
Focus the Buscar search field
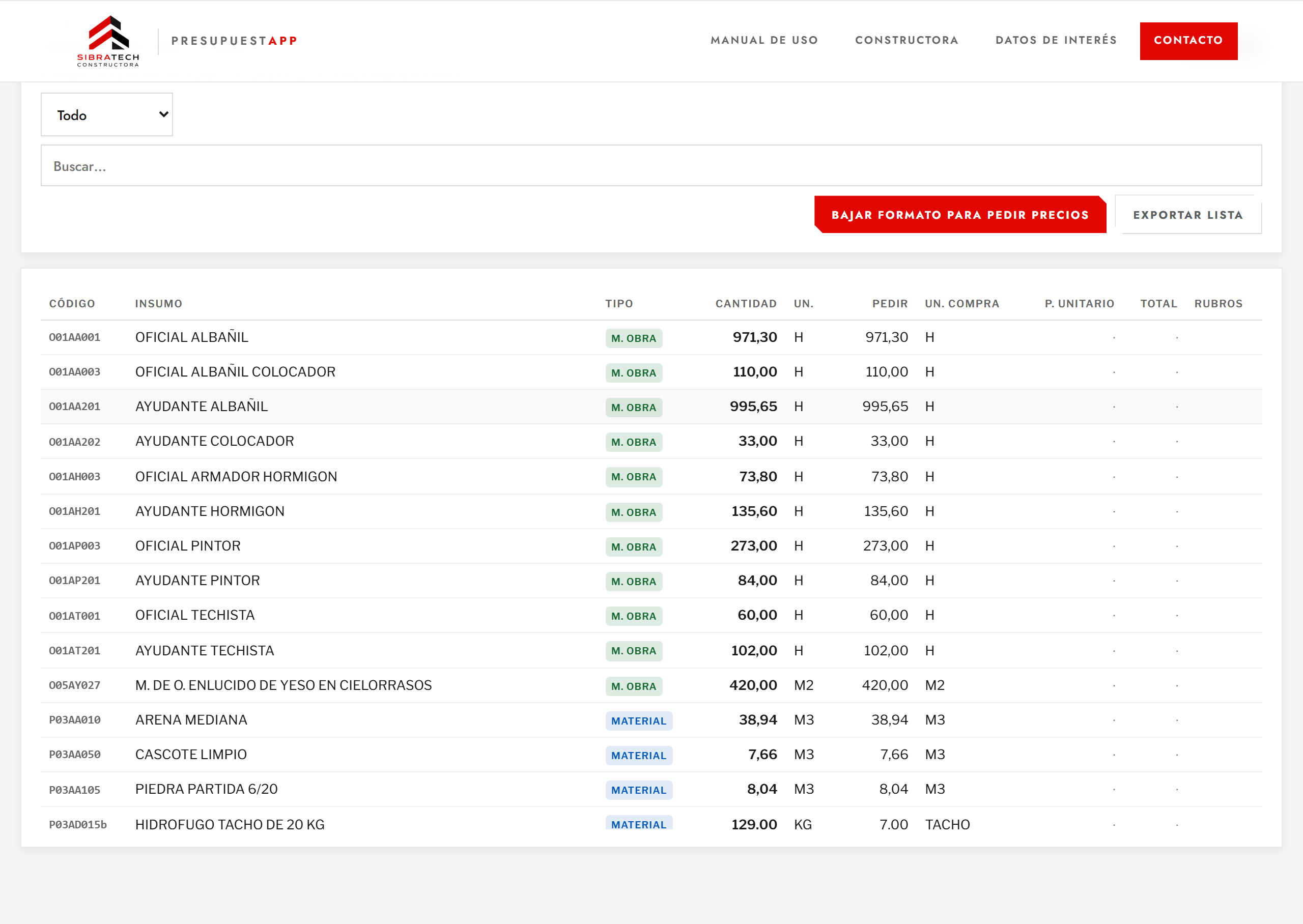pyautogui.click(x=651, y=165)
